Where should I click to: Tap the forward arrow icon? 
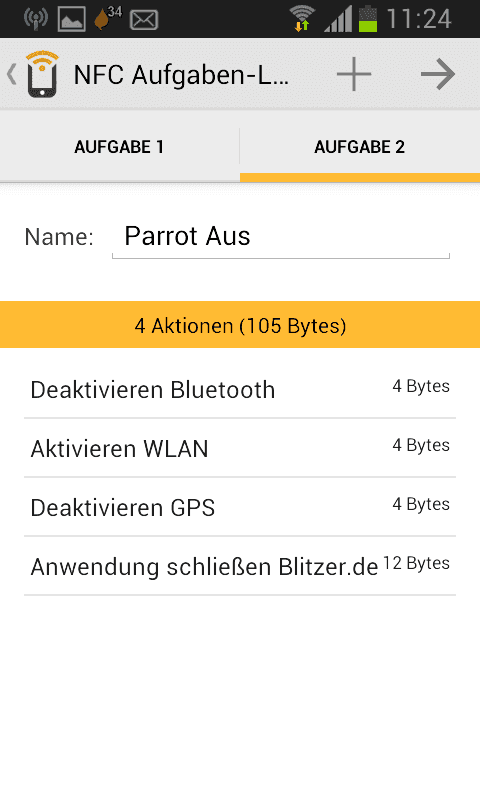(x=438, y=74)
